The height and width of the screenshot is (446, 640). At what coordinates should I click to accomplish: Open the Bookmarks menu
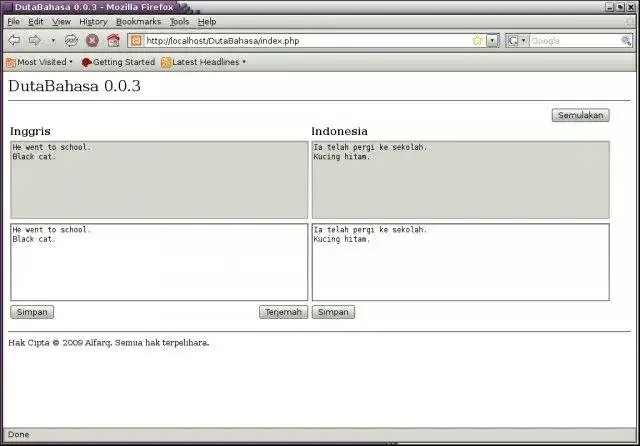138,22
